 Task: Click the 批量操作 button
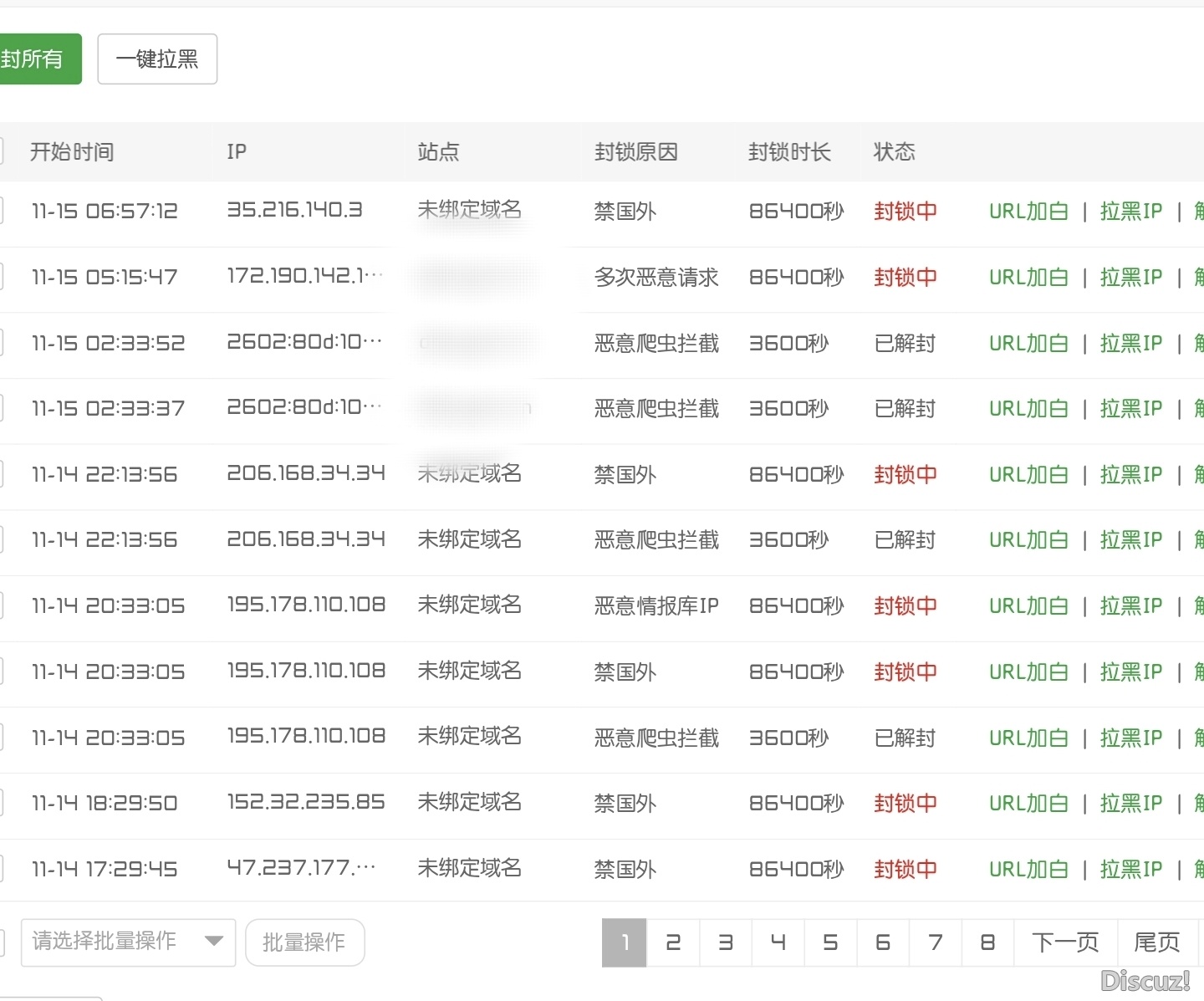point(304,942)
